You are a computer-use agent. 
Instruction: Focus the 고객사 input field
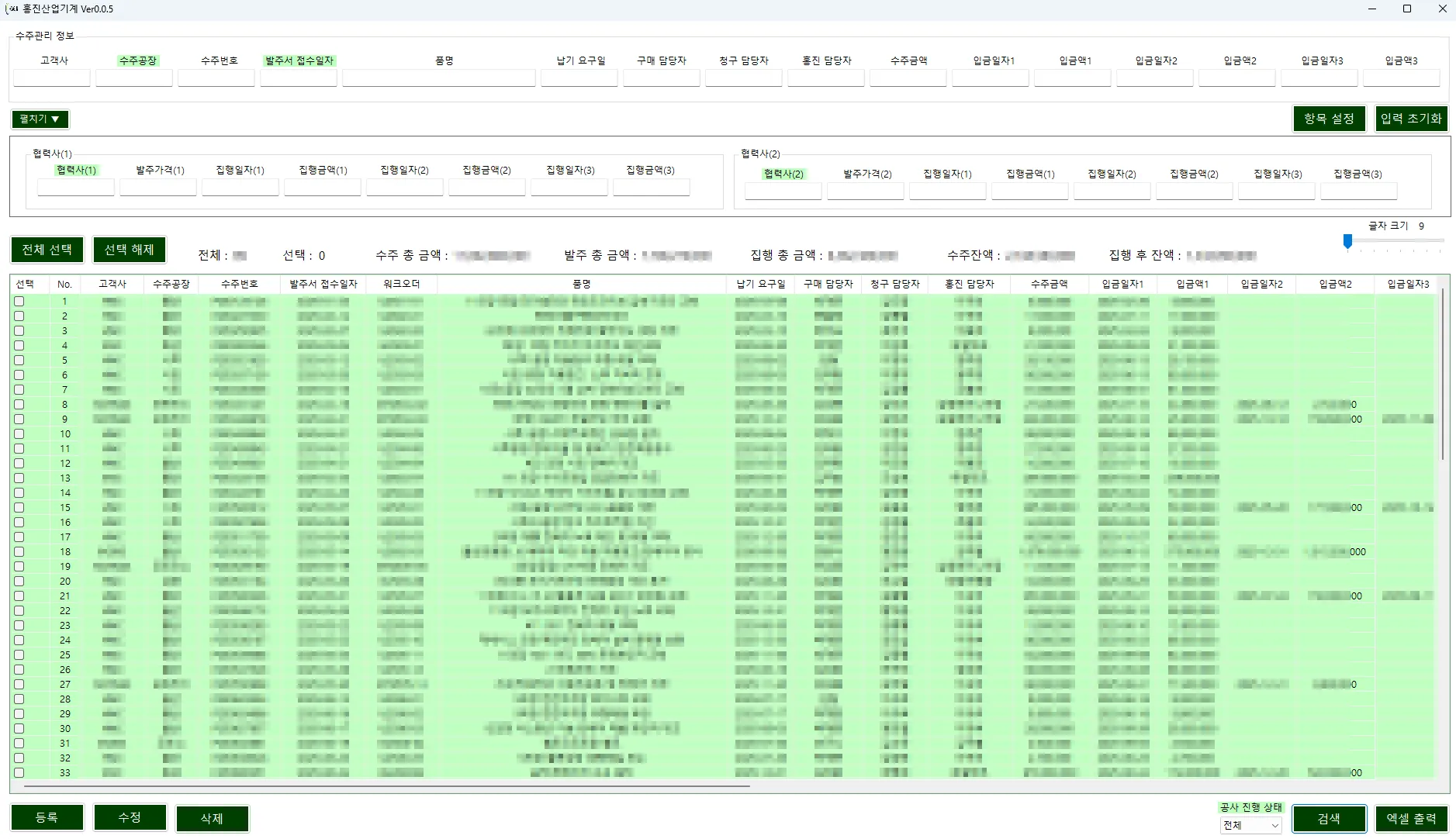[52, 78]
